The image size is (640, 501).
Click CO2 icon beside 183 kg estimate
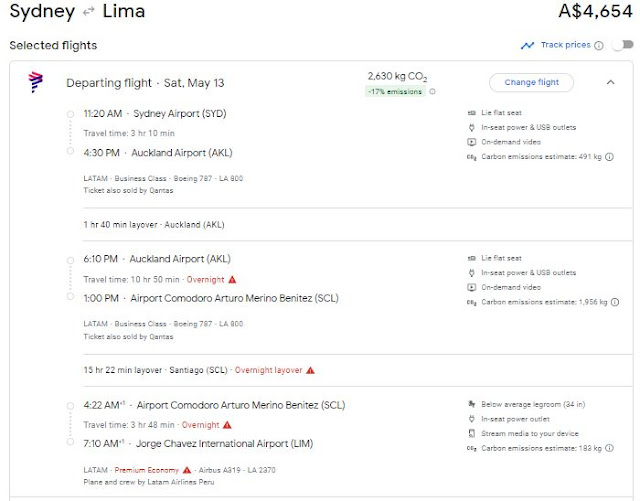[471, 448]
